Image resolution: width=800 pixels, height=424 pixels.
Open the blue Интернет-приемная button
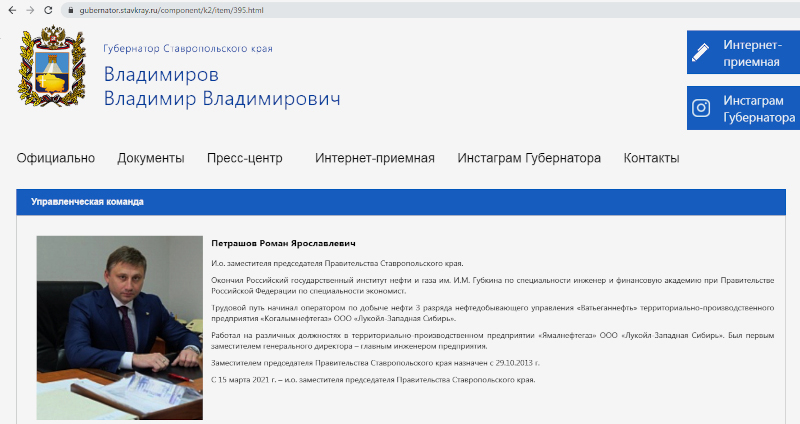(x=743, y=52)
